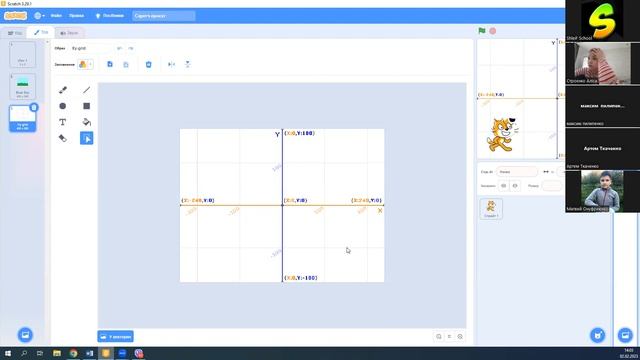Switch to the Sounds tab
Viewport: 640px width, 360px height.
coord(69,33)
